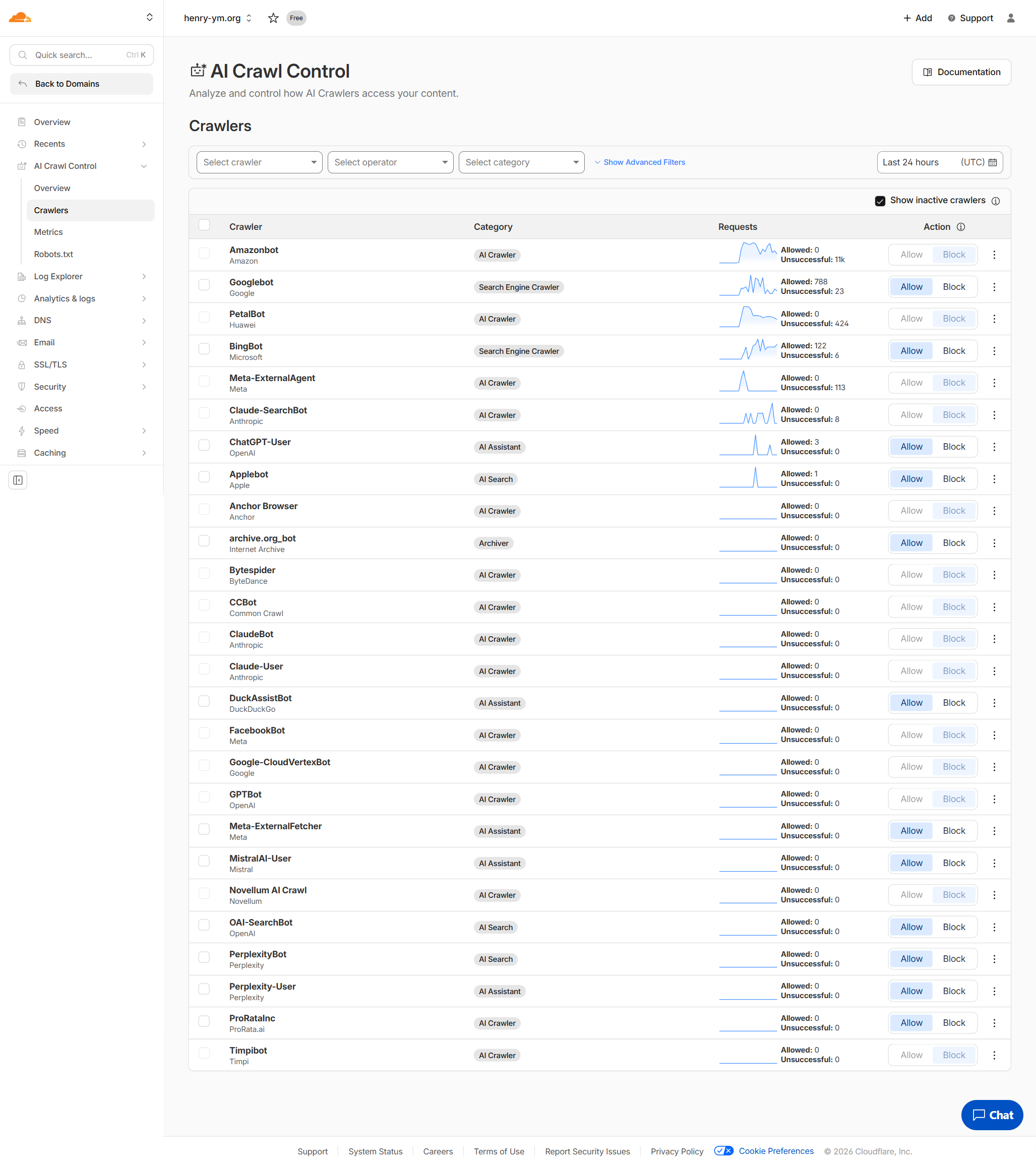This screenshot has width=1036, height=1166.
Task: Star the henry-ym.org domain
Action: click(x=273, y=18)
